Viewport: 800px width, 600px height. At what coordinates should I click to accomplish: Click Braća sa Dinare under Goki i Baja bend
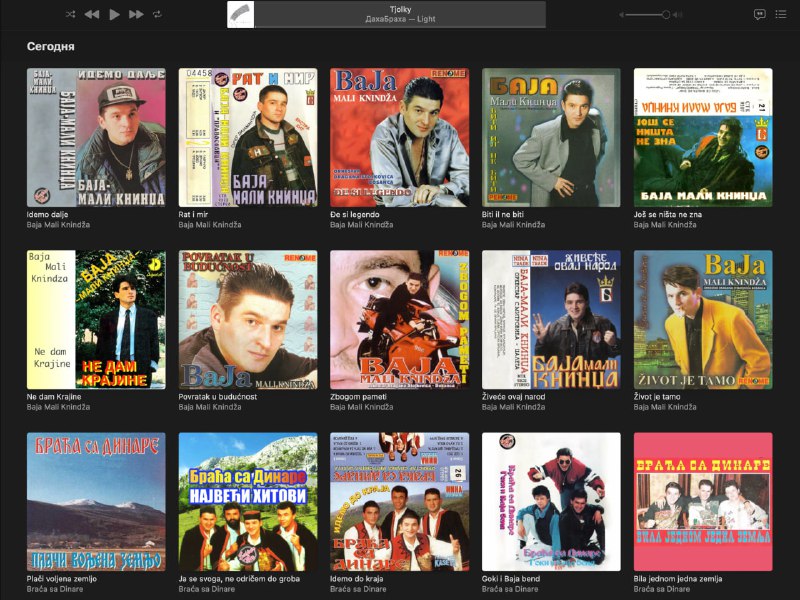(x=510, y=589)
